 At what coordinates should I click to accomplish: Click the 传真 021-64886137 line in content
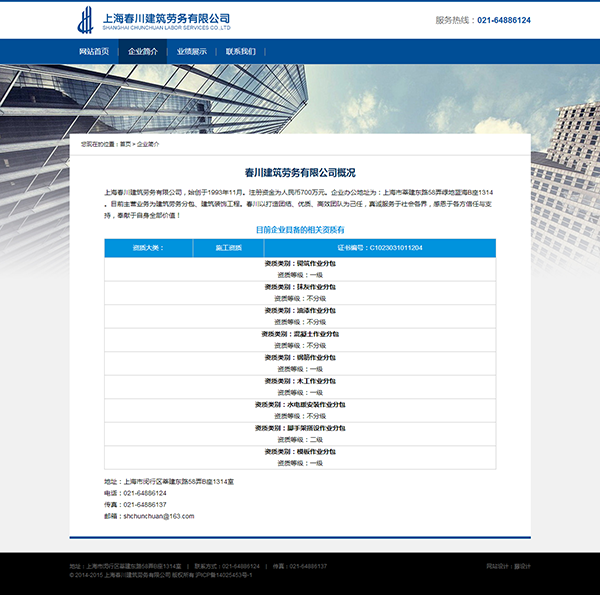pyautogui.click(x=135, y=505)
